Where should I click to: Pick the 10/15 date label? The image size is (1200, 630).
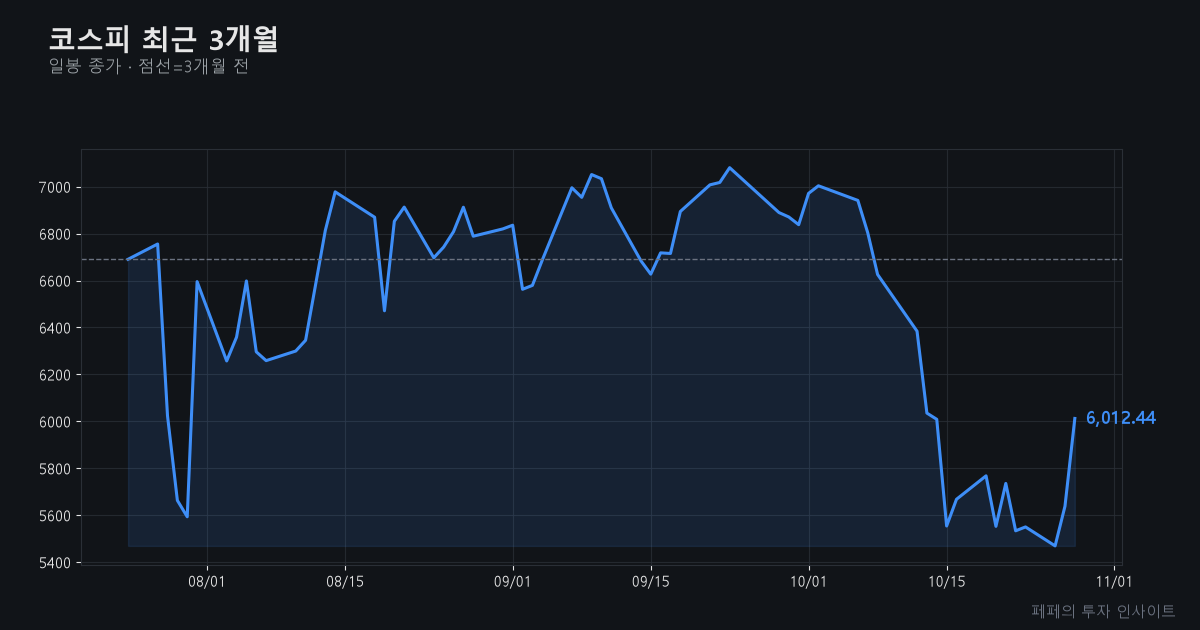pyautogui.click(x=946, y=581)
